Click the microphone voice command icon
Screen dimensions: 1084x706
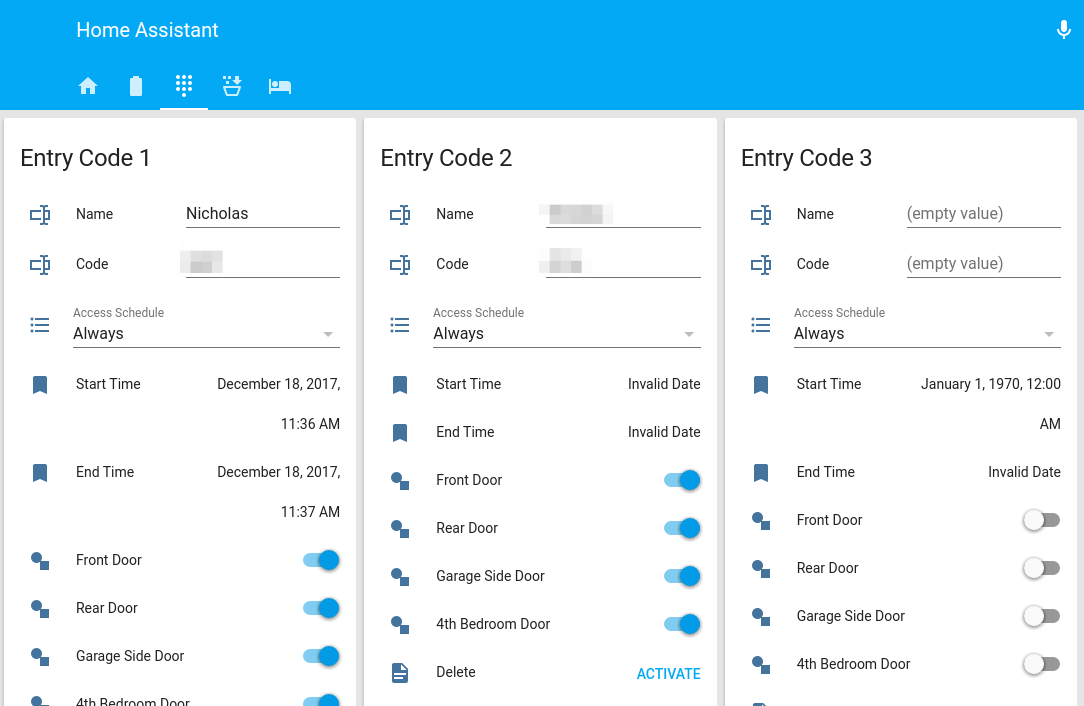coord(1064,30)
